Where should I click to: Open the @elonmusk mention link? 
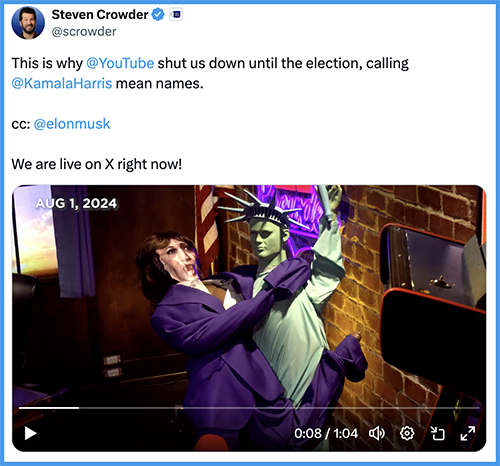tap(72, 124)
